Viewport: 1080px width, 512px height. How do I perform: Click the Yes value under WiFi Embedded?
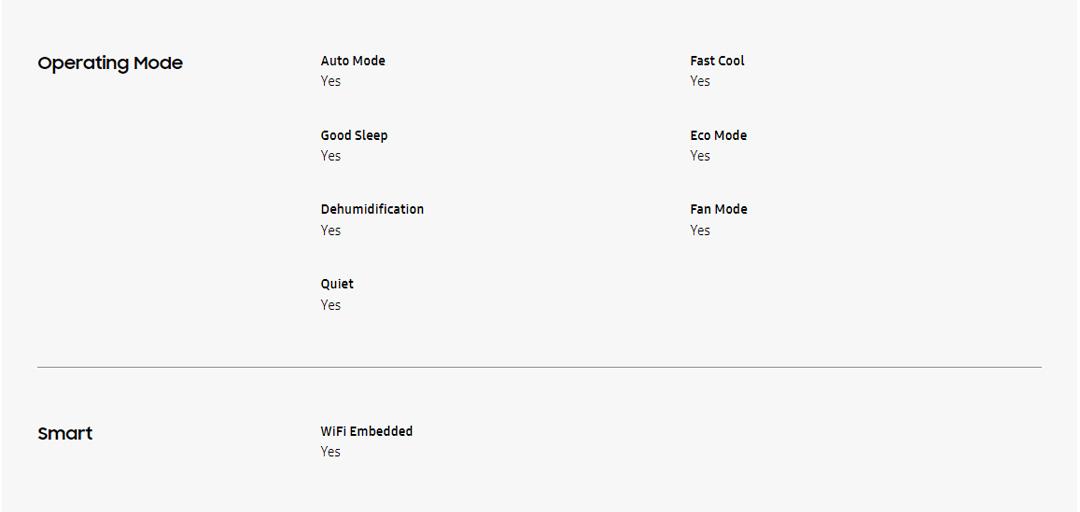coord(331,452)
